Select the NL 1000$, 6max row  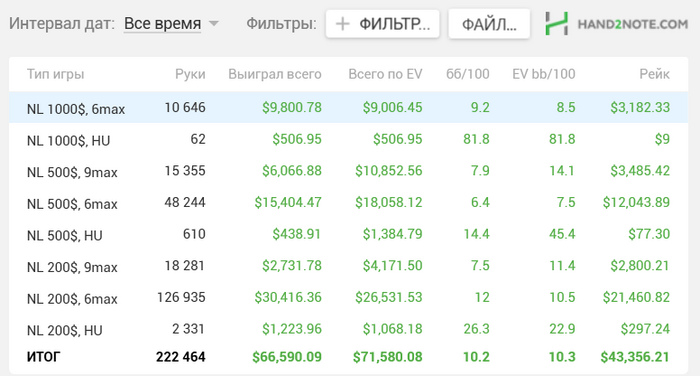(x=348, y=108)
